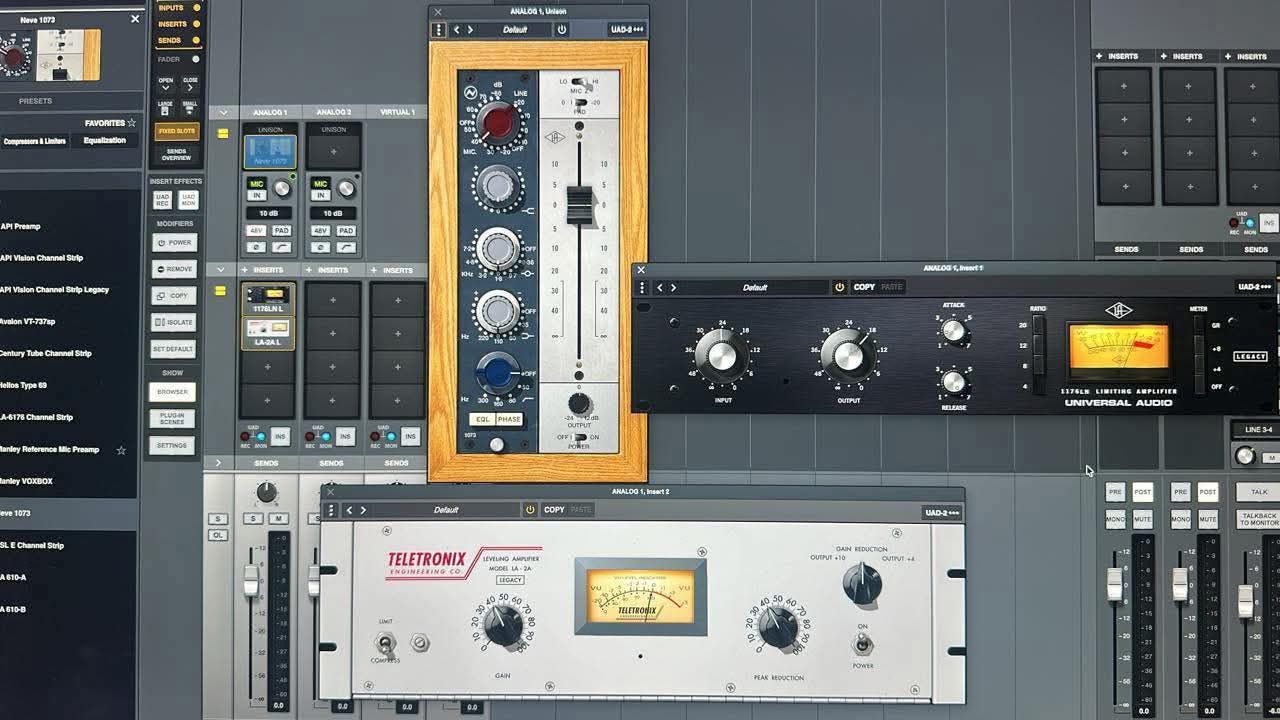The image size is (1280, 720).
Task: Open the three-dot menu of the 1176LN plugin window
Action: (x=642, y=287)
